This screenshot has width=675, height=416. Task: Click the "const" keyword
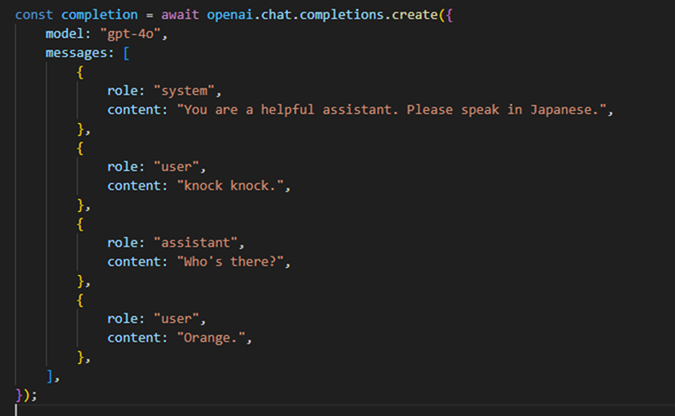(34, 15)
